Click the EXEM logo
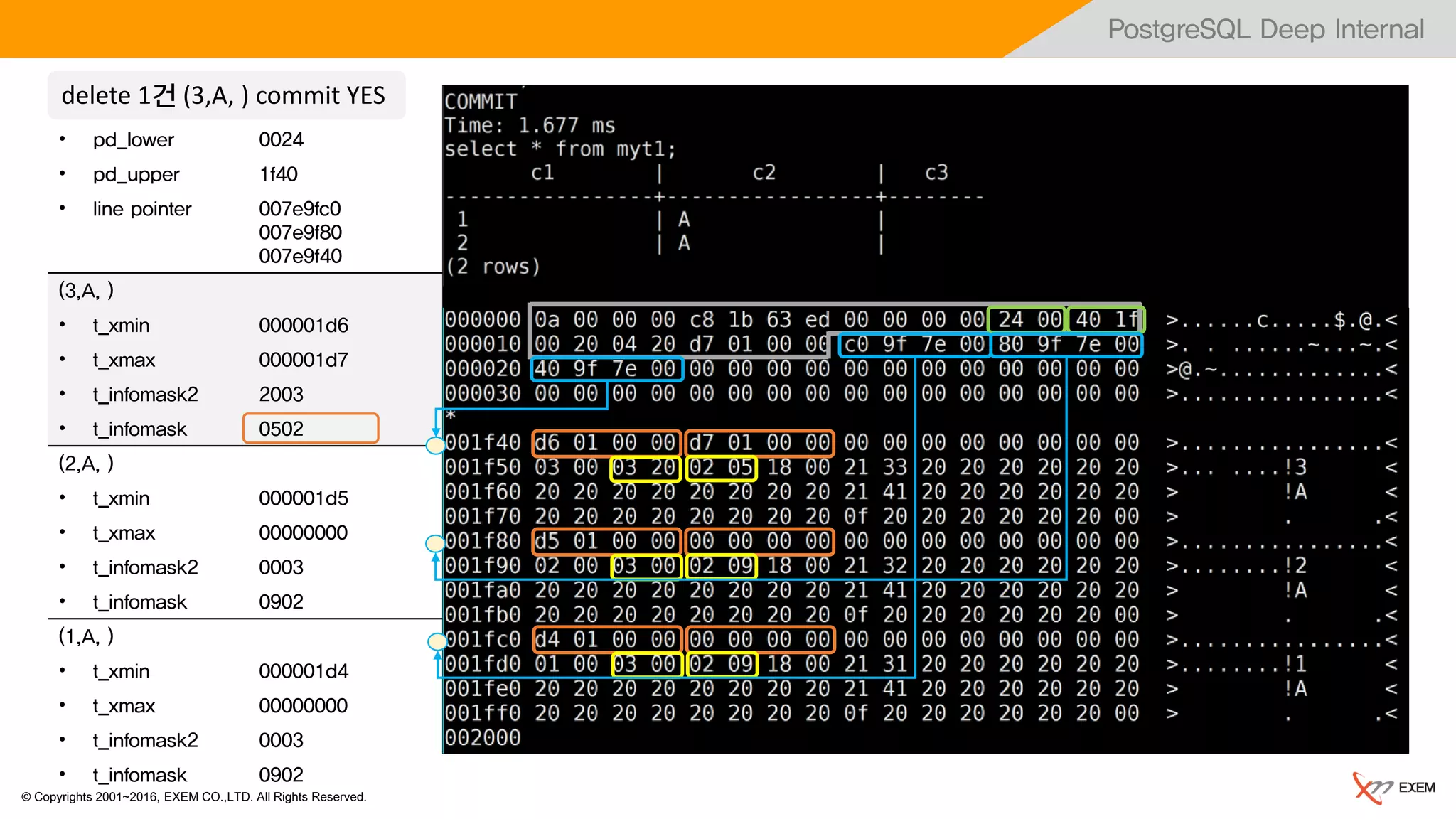 tap(1393, 788)
